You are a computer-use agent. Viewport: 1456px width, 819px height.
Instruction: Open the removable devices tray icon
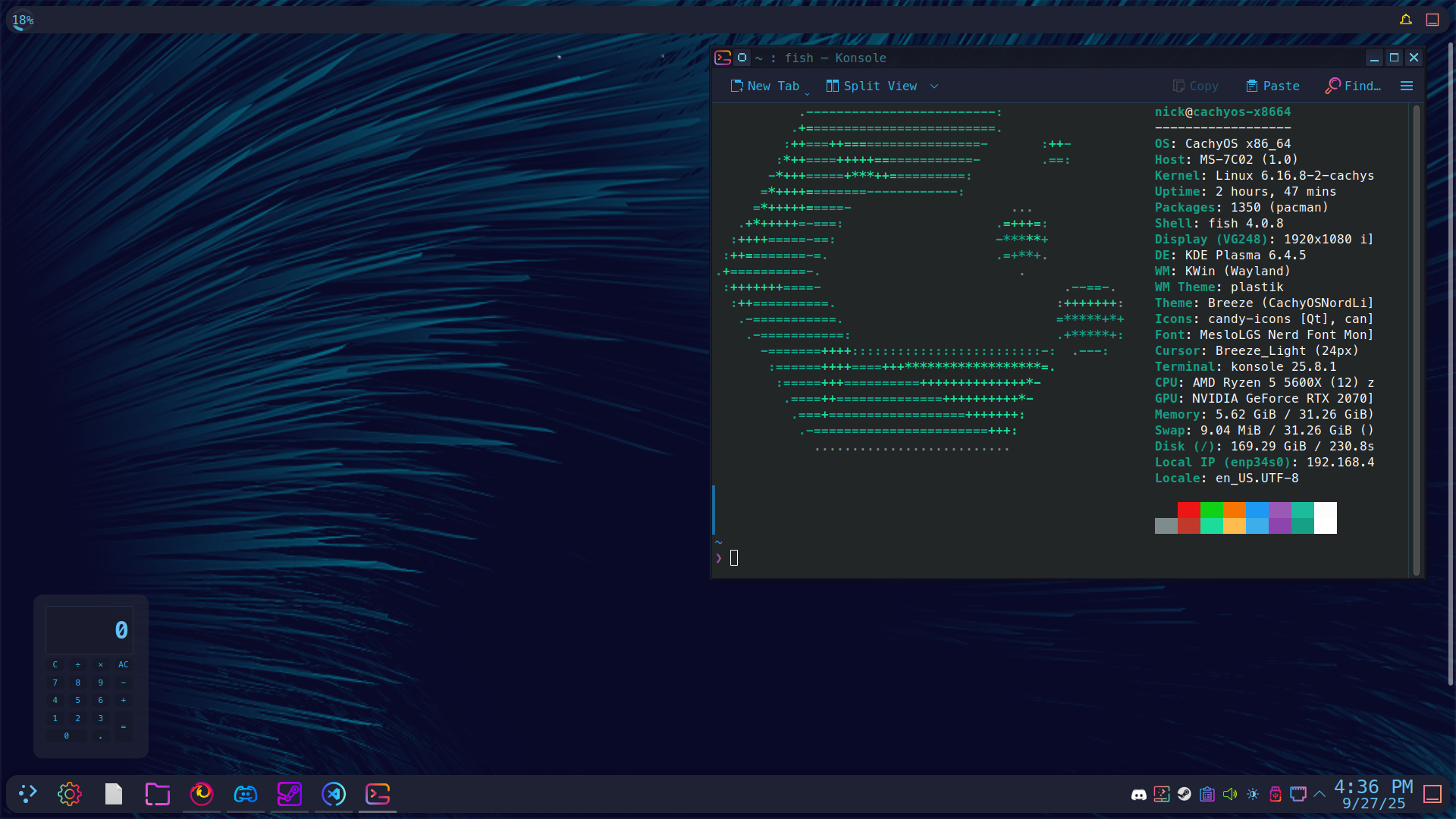[x=1276, y=794]
